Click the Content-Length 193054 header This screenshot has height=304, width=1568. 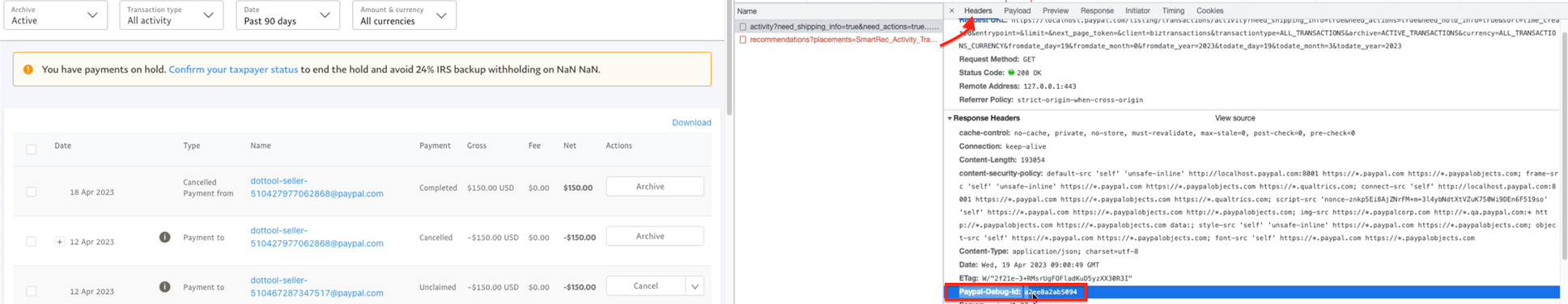point(1002,160)
